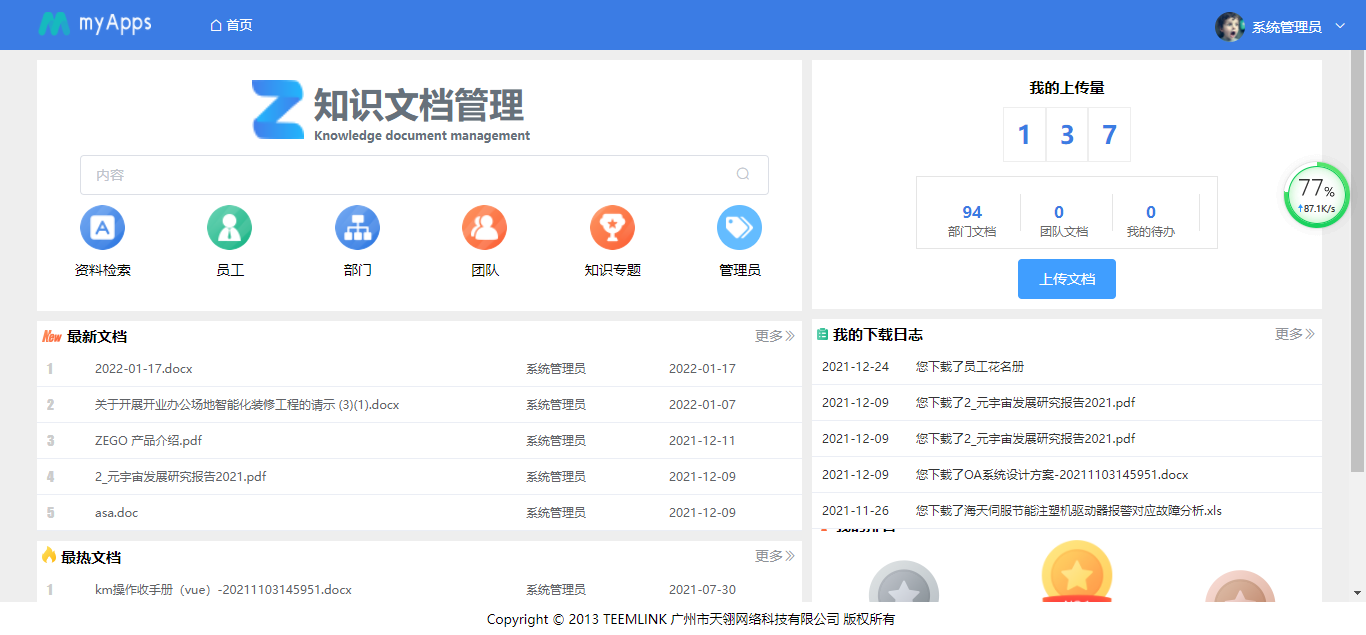Screen dimensions: 1366x635
Task: Click the 上传文档 upload button
Action: coord(1066,279)
